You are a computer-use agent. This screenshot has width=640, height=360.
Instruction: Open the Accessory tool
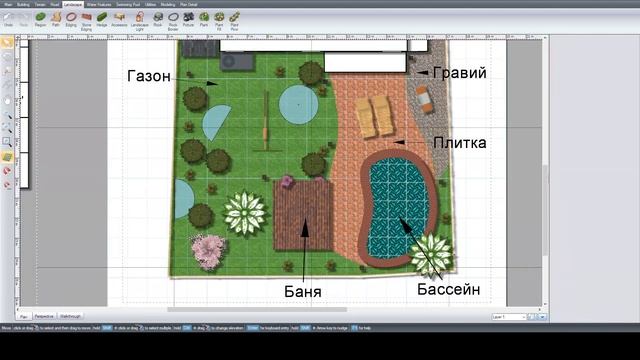[119, 19]
